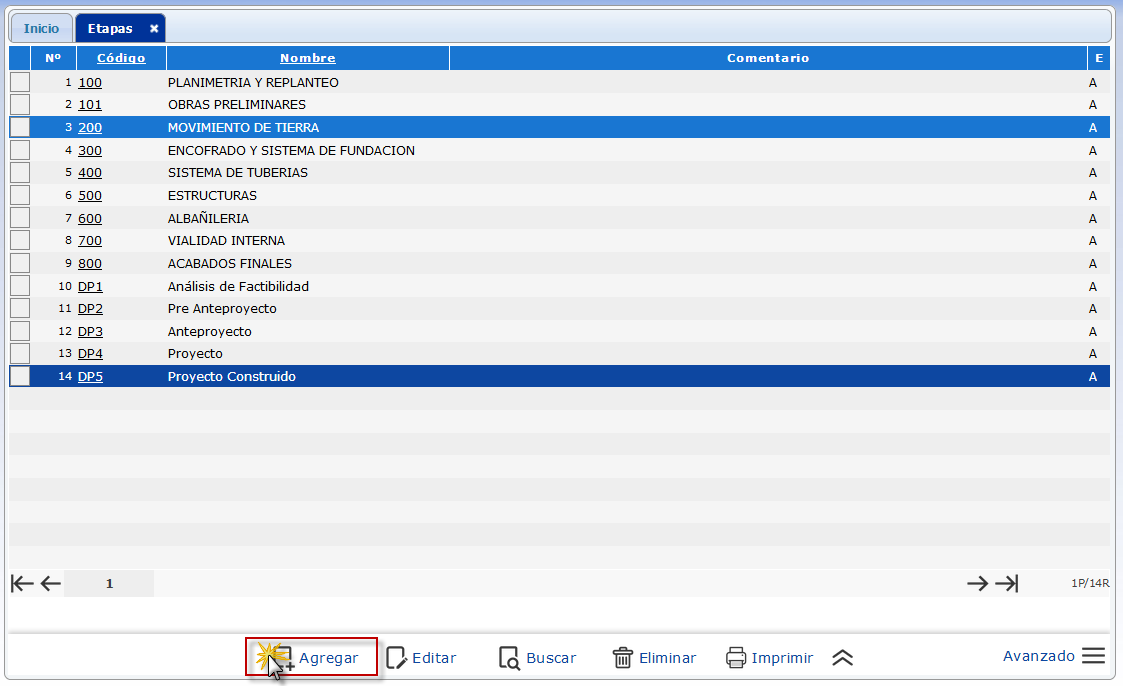
Task: Click Buscar button label
Action: coord(551,658)
